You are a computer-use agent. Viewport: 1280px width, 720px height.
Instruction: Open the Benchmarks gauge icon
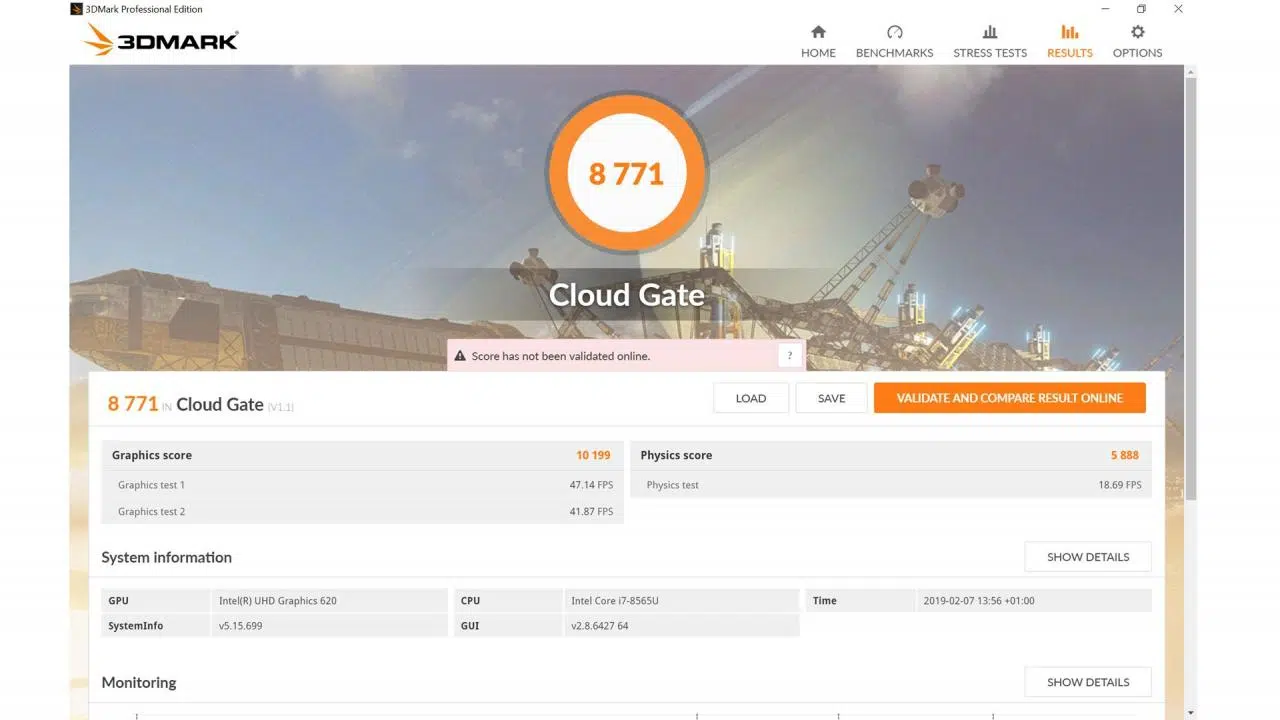click(x=894, y=32)
